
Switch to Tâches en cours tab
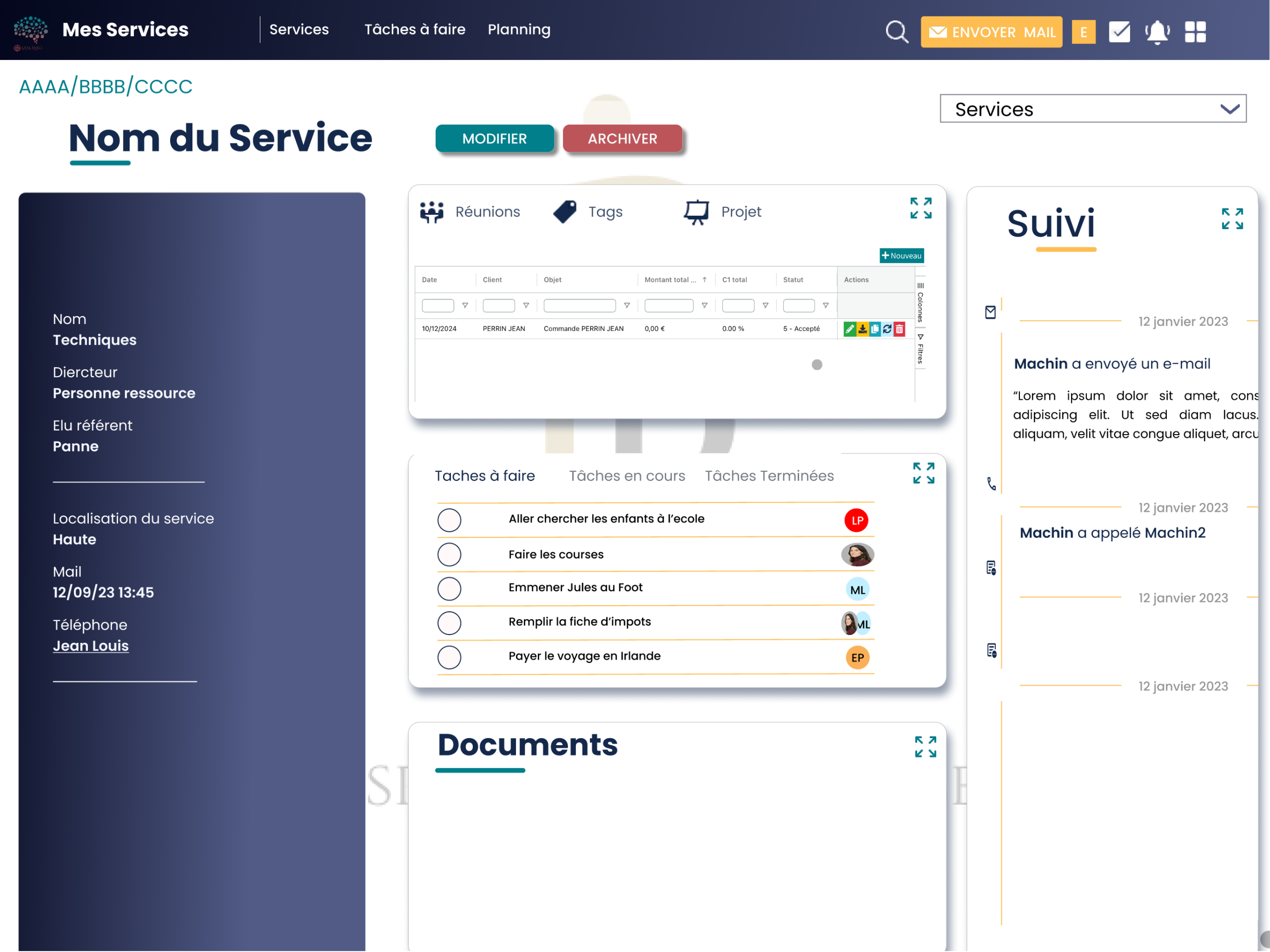click(627, 475)
